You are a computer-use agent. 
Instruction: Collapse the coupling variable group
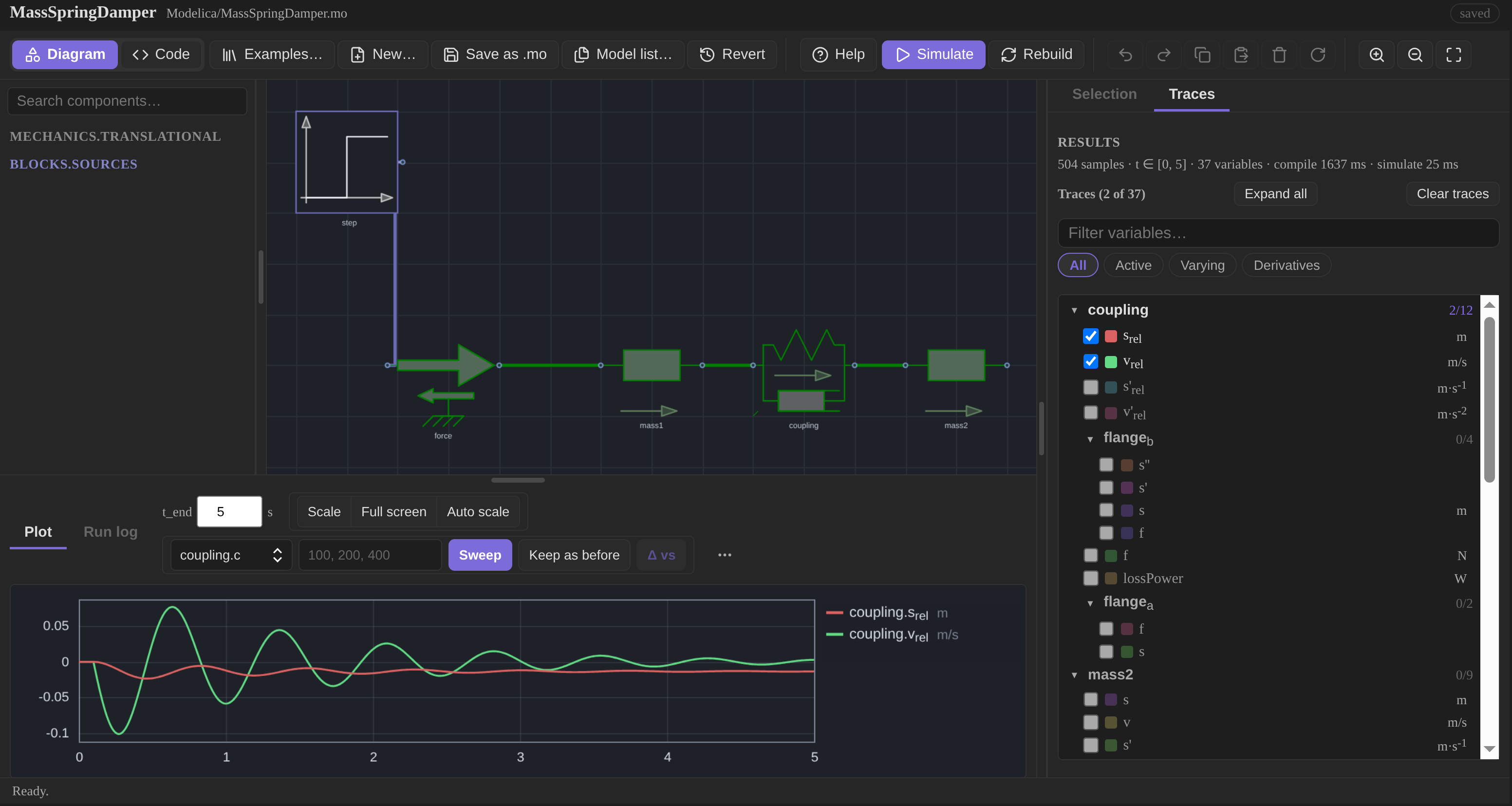click(1074, 310)
